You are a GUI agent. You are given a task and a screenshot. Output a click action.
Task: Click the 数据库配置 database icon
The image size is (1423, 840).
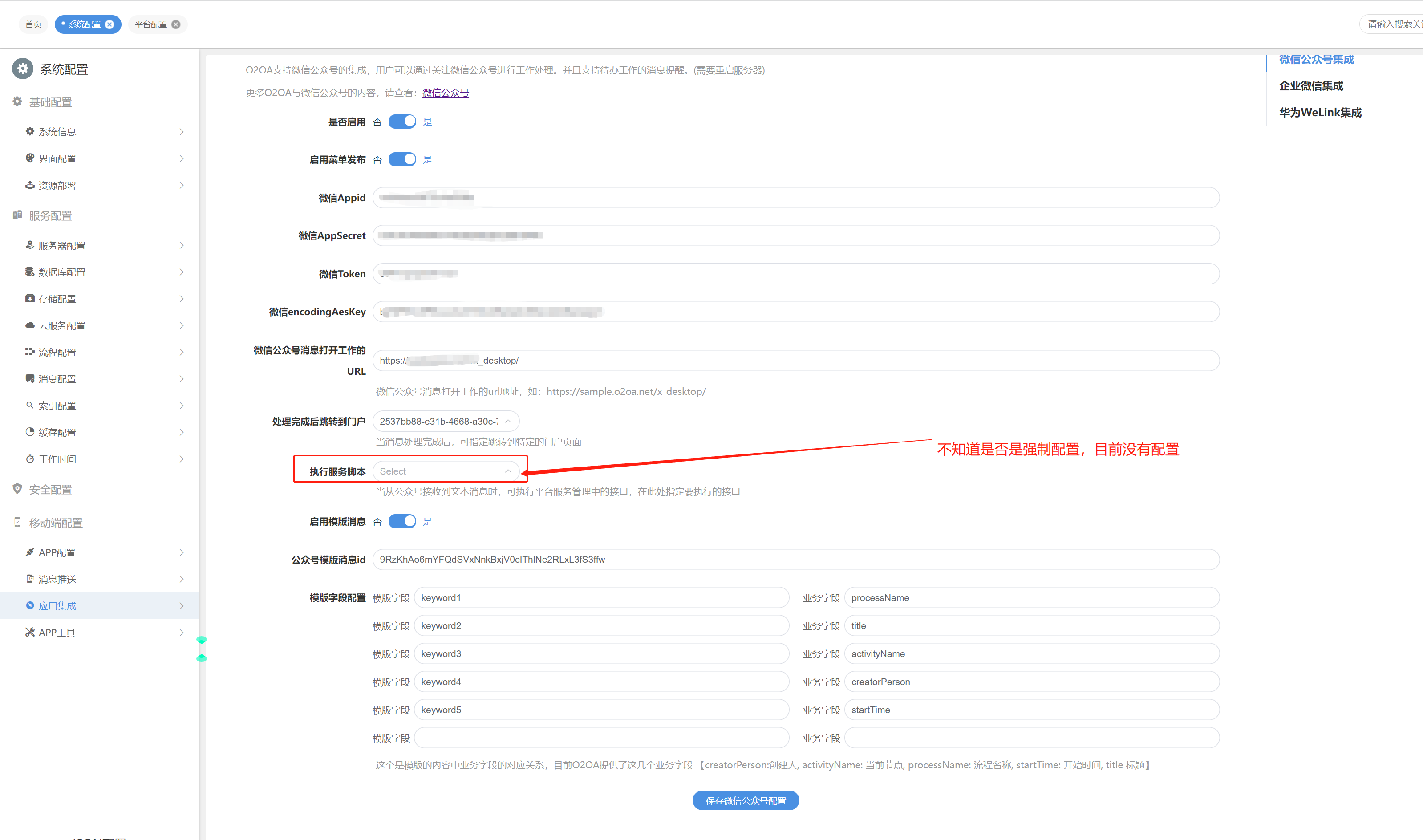click(30, 272)
